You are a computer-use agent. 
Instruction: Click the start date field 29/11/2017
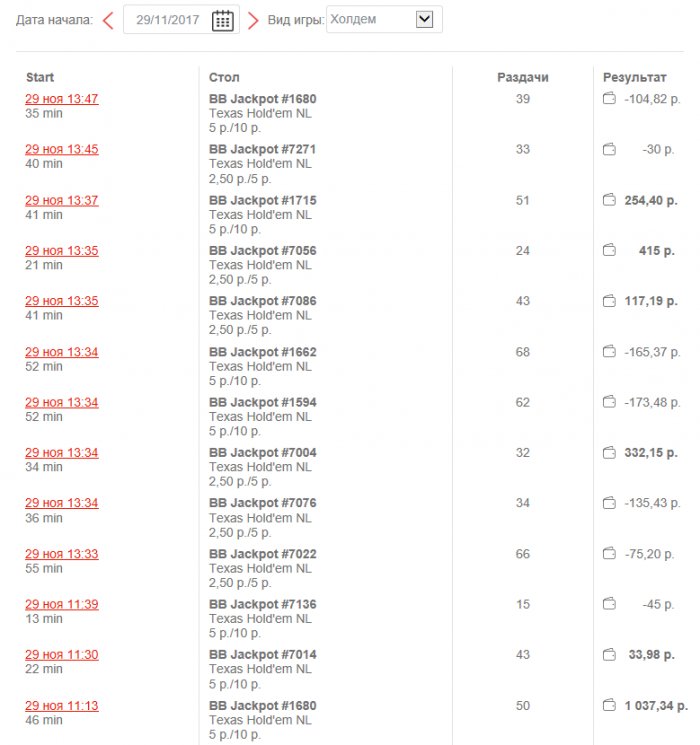[x=167, y=20]
